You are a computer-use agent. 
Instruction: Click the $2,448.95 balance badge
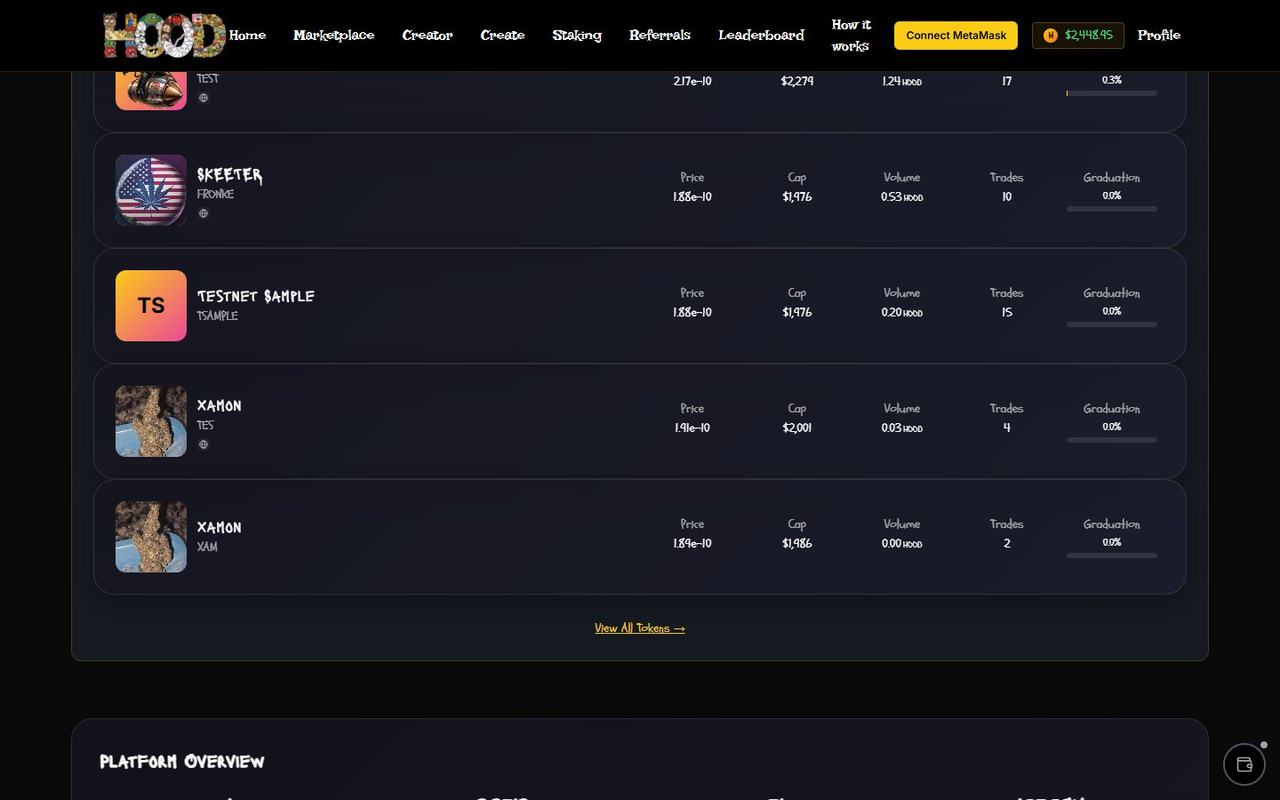click(x=1078, y=35)
